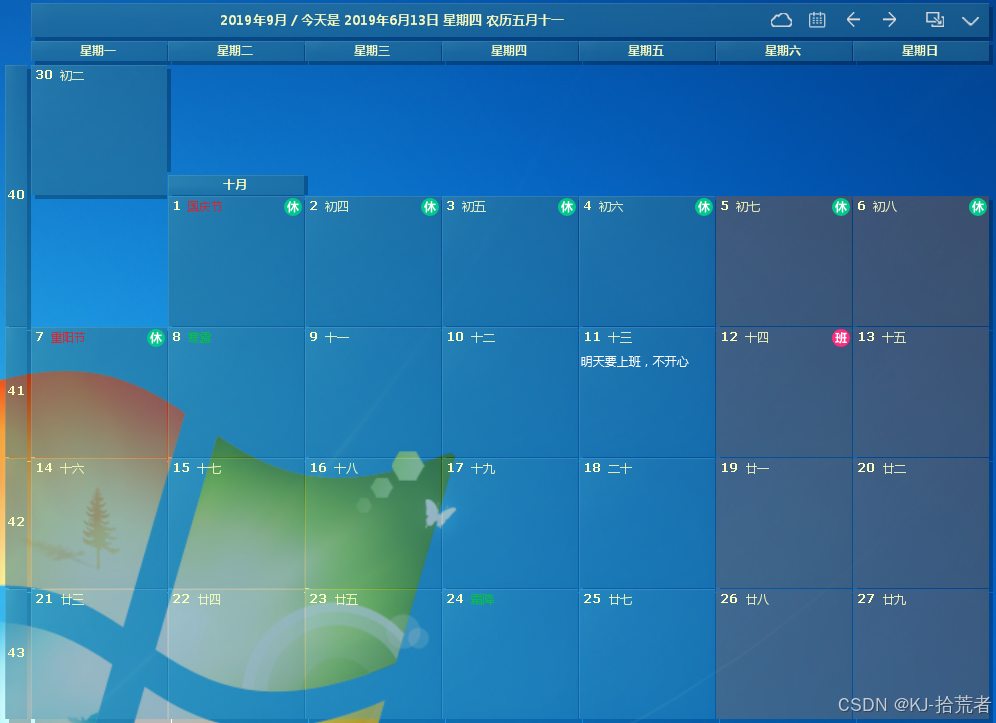Screen dimensions: 996x723
Task: Go to next month with right arrow
Action: 889,20
